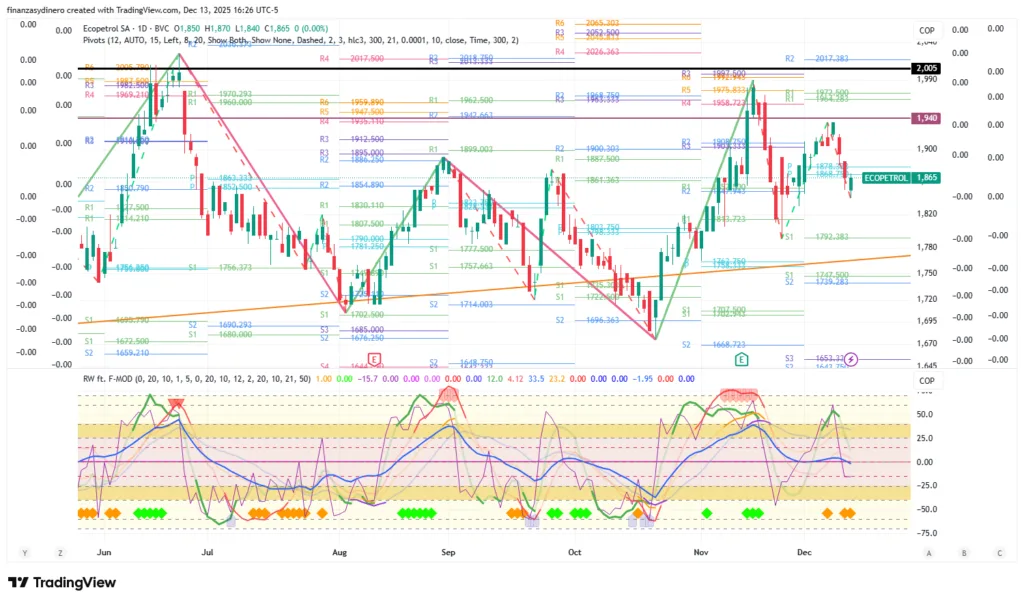Click the green earnings E marker

[742, 359]
